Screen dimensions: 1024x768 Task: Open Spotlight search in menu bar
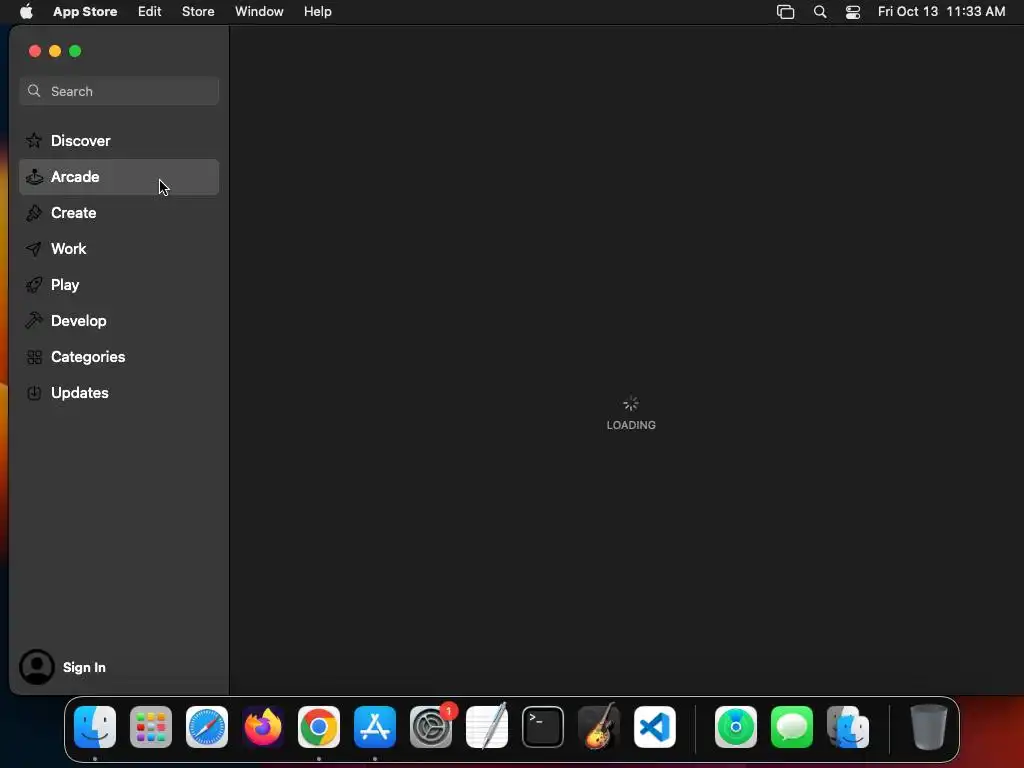click(x=820, y=12)
